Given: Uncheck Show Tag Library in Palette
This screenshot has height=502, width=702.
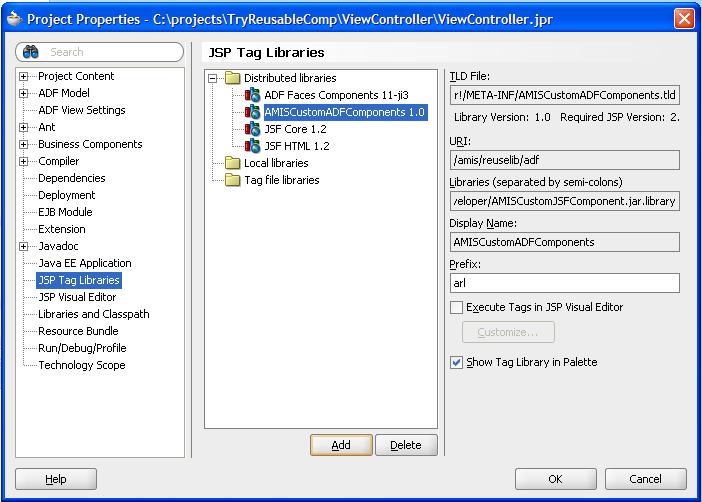Looking at the screenshot, I should [457, 362].
